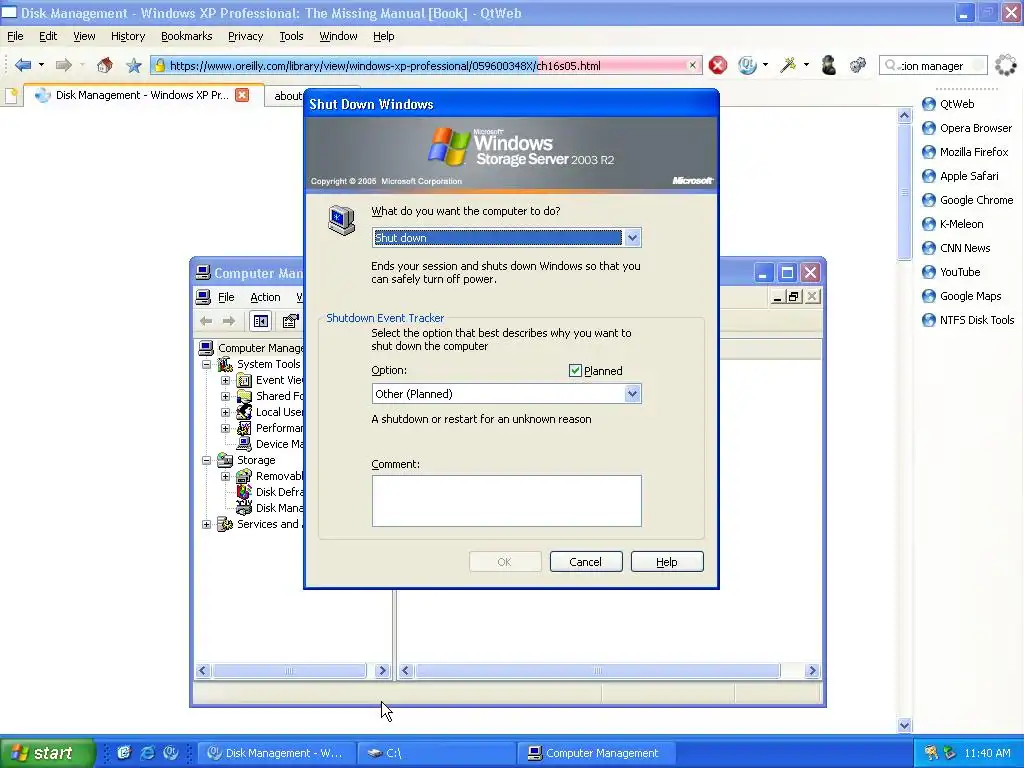The image size is (1024, 768).
Task: Open Mozilla Firefox bookmark
Action: [965, 152]
